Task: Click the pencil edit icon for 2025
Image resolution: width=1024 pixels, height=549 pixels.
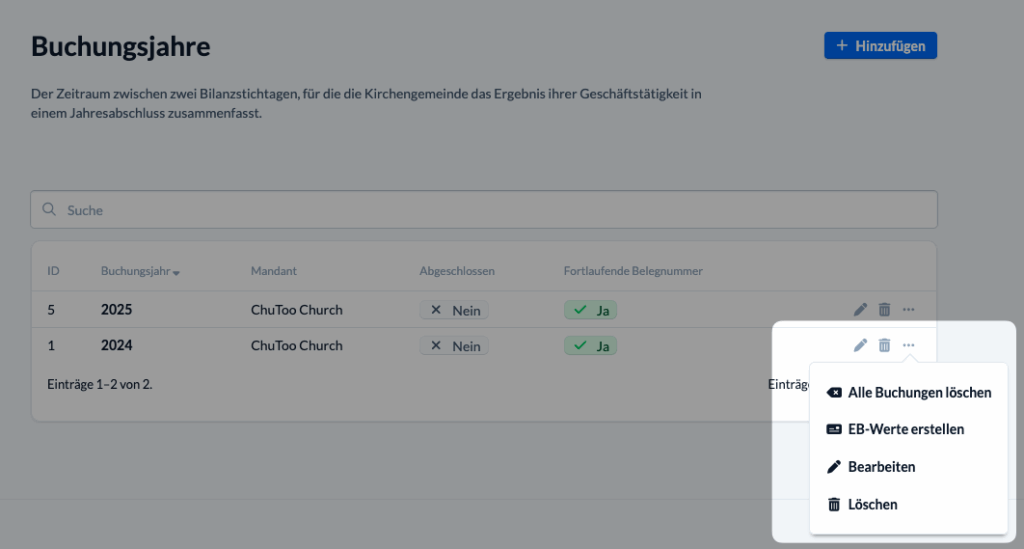Action: tap(860, 310)
